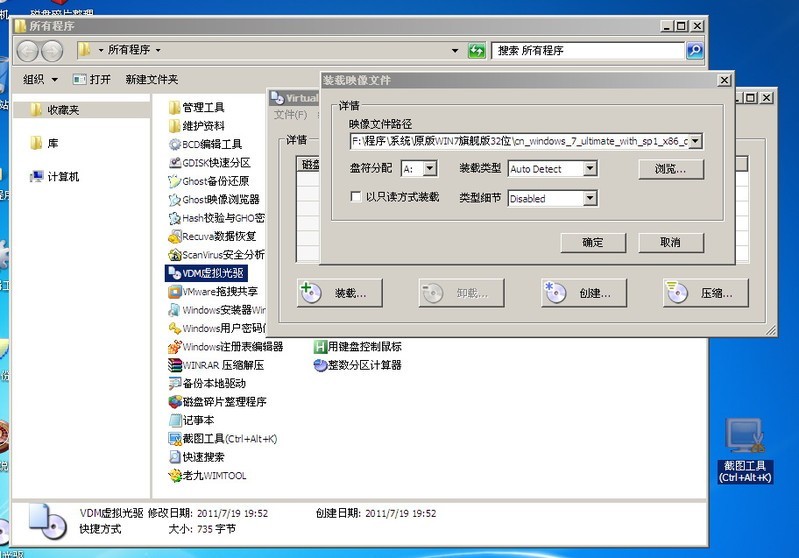Select the Hash校验与GHO密 shortcut icon
Viewport: 799px width, 558px height.
175,218
